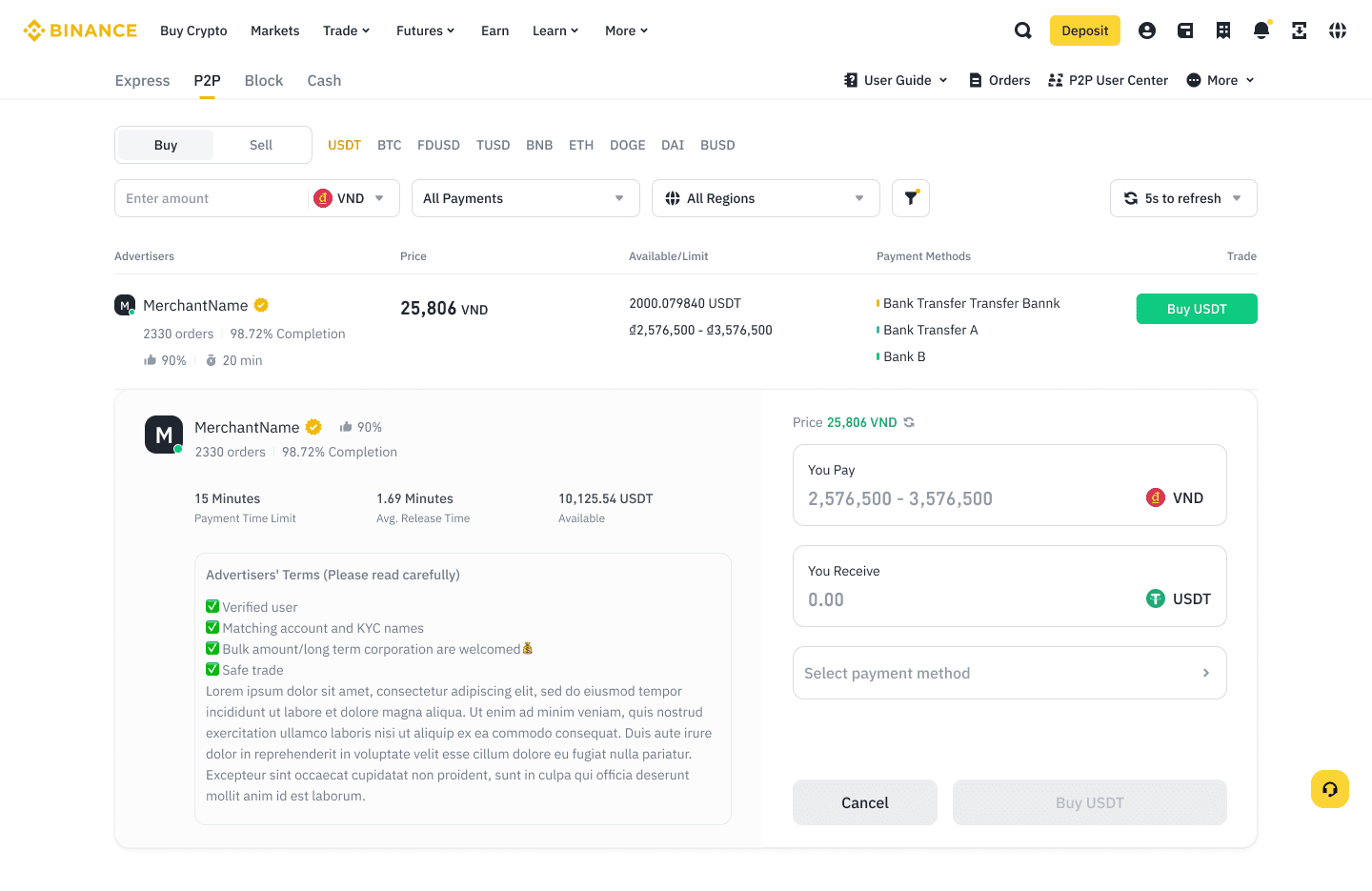Click the USDT Tether icon in You Receive
The width and height of the screenshot is (1372, 891).
click(1156, 598)
